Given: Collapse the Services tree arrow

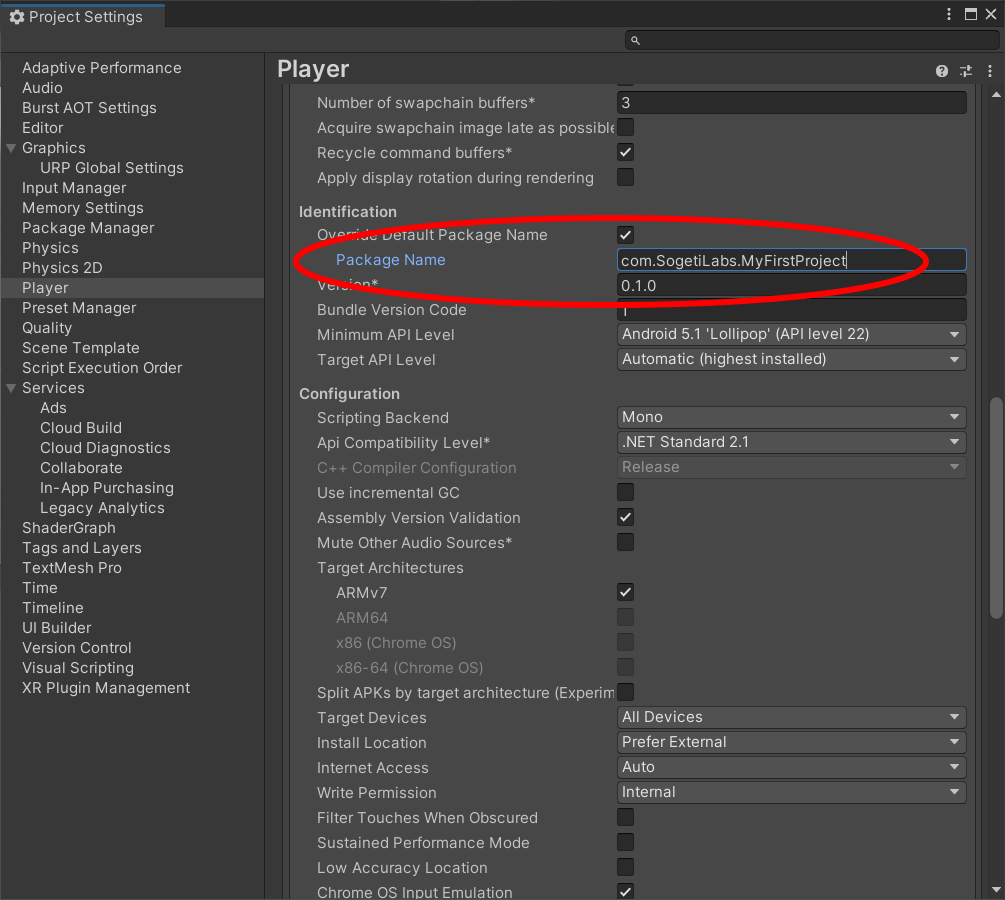Looking at the screenshot, I should tap(11, 388).
